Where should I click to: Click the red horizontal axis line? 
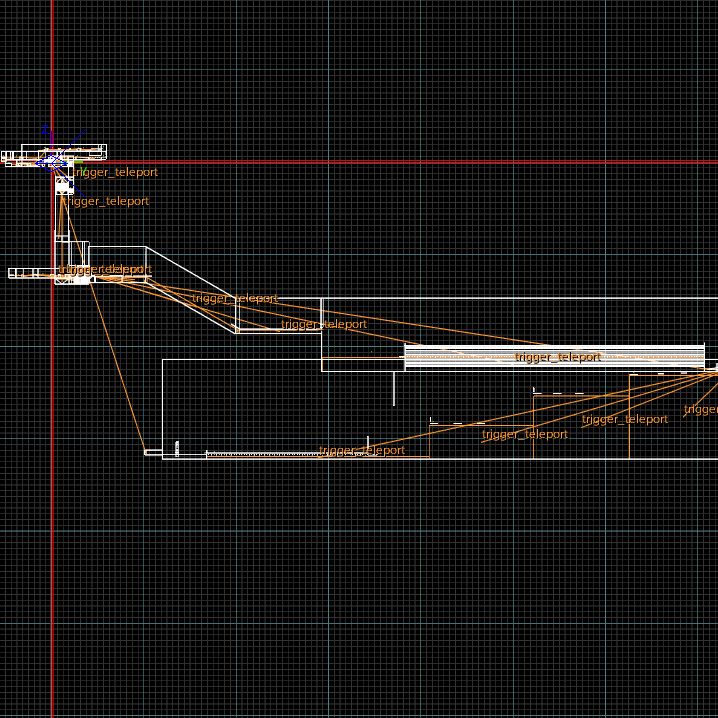pyautogui.click(x=400, y=161)
